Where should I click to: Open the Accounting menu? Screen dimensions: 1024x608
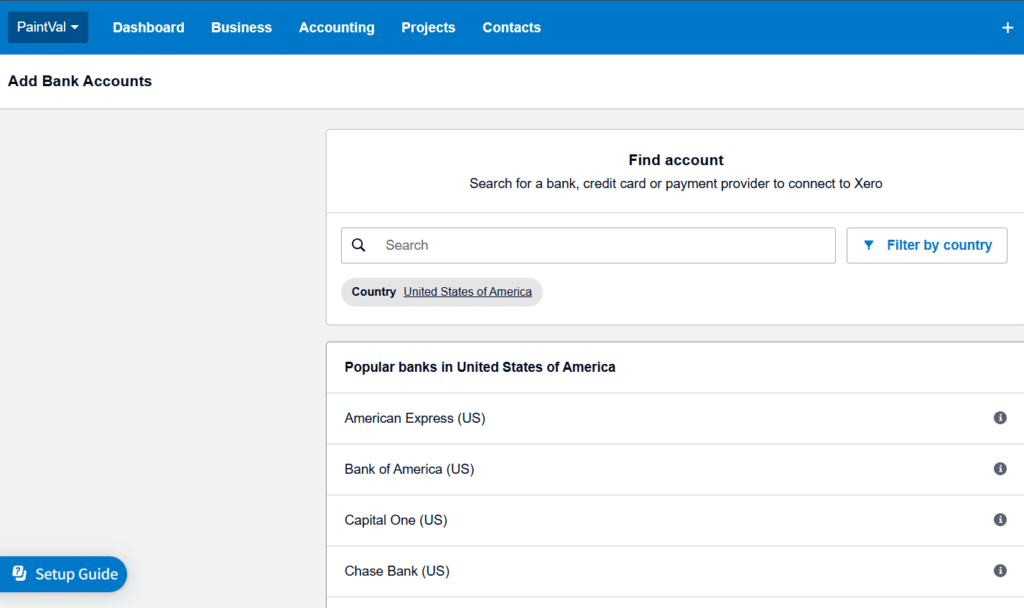336,27
